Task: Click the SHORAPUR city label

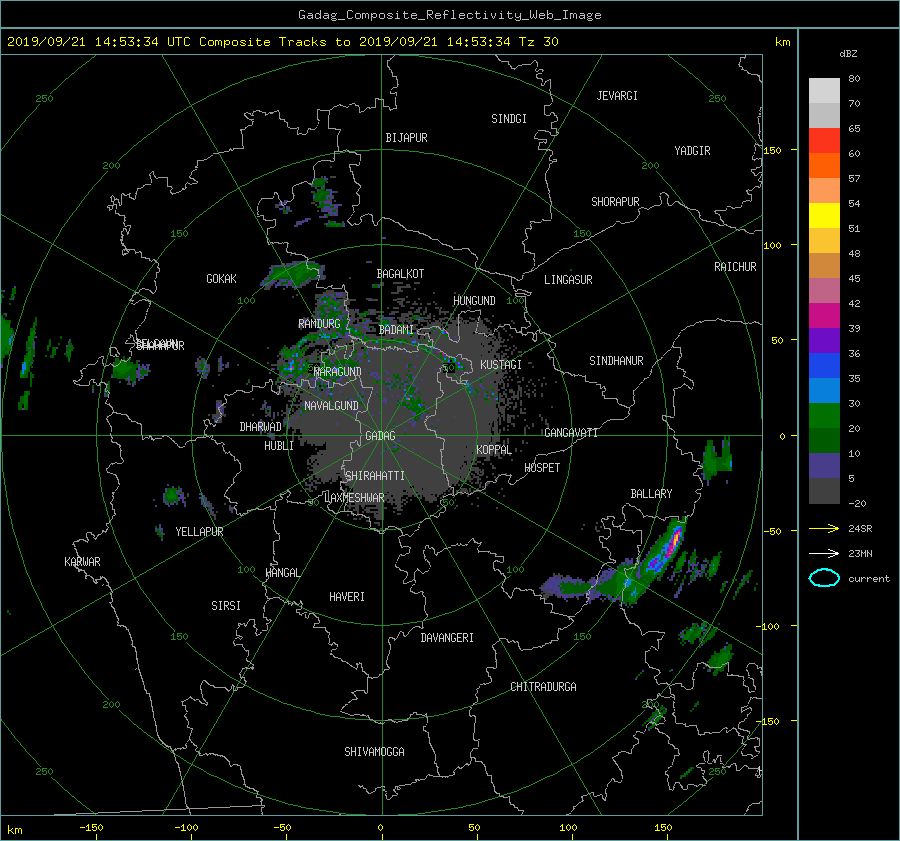Action: (615, 202)
